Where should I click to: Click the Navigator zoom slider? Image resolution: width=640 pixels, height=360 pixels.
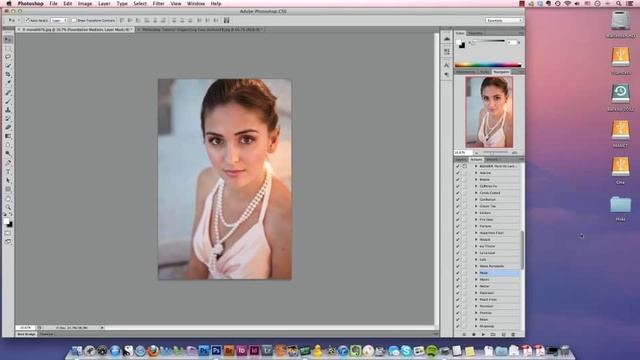[x=496, y=153]
